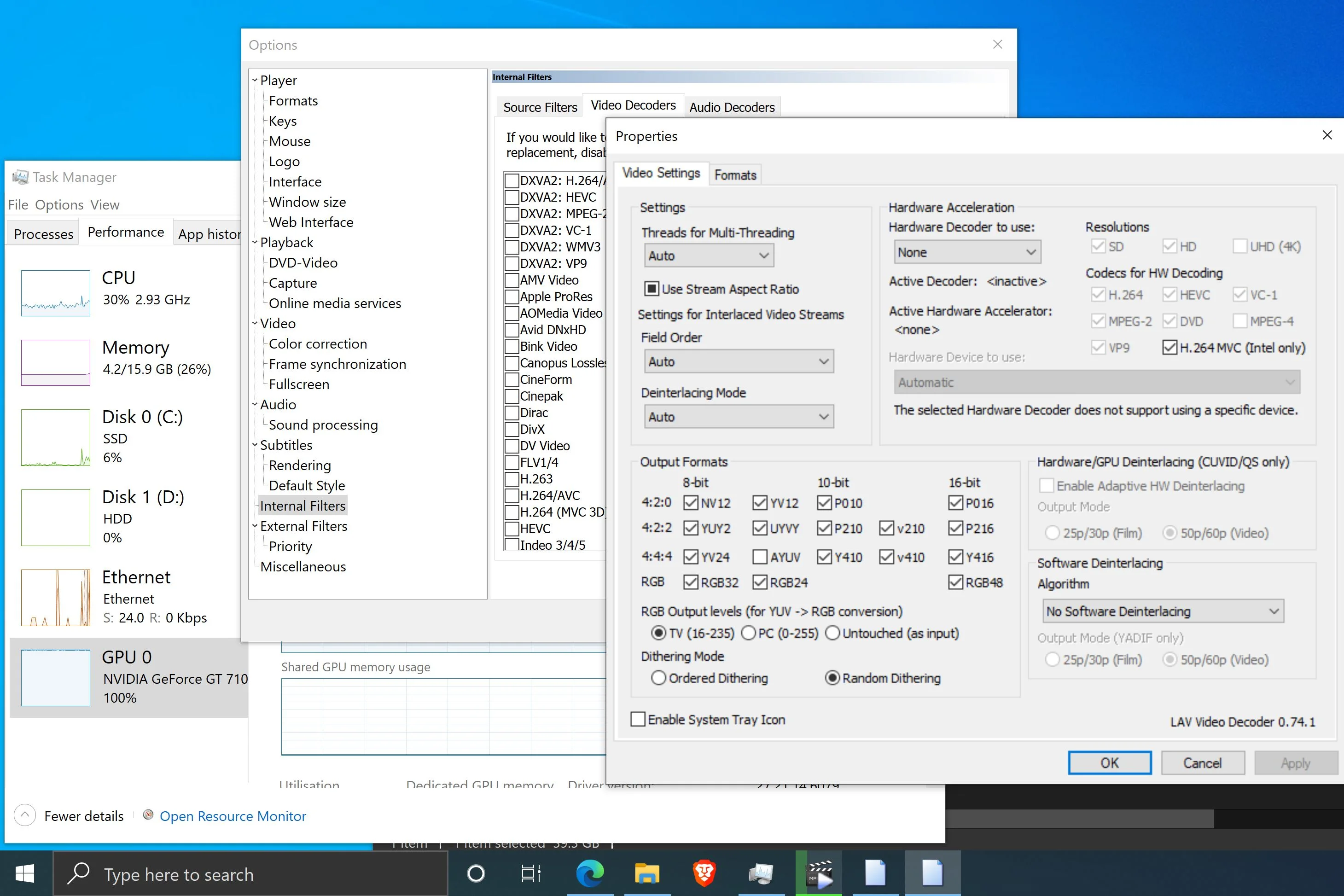Launch Brave browser from the taskbar
Image resolution: width=1344 pixels, height=896 pixels.
click(704, 873)
